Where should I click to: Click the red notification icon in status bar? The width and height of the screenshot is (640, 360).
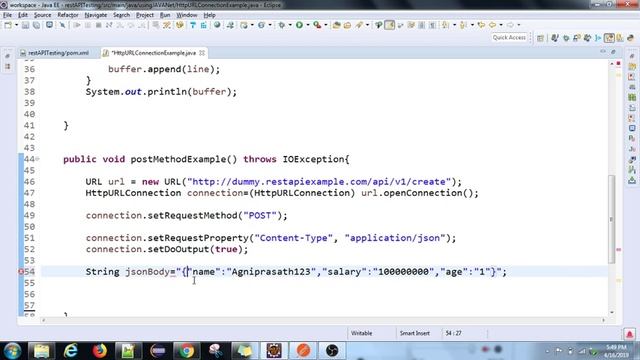click(x=629, y=334)
